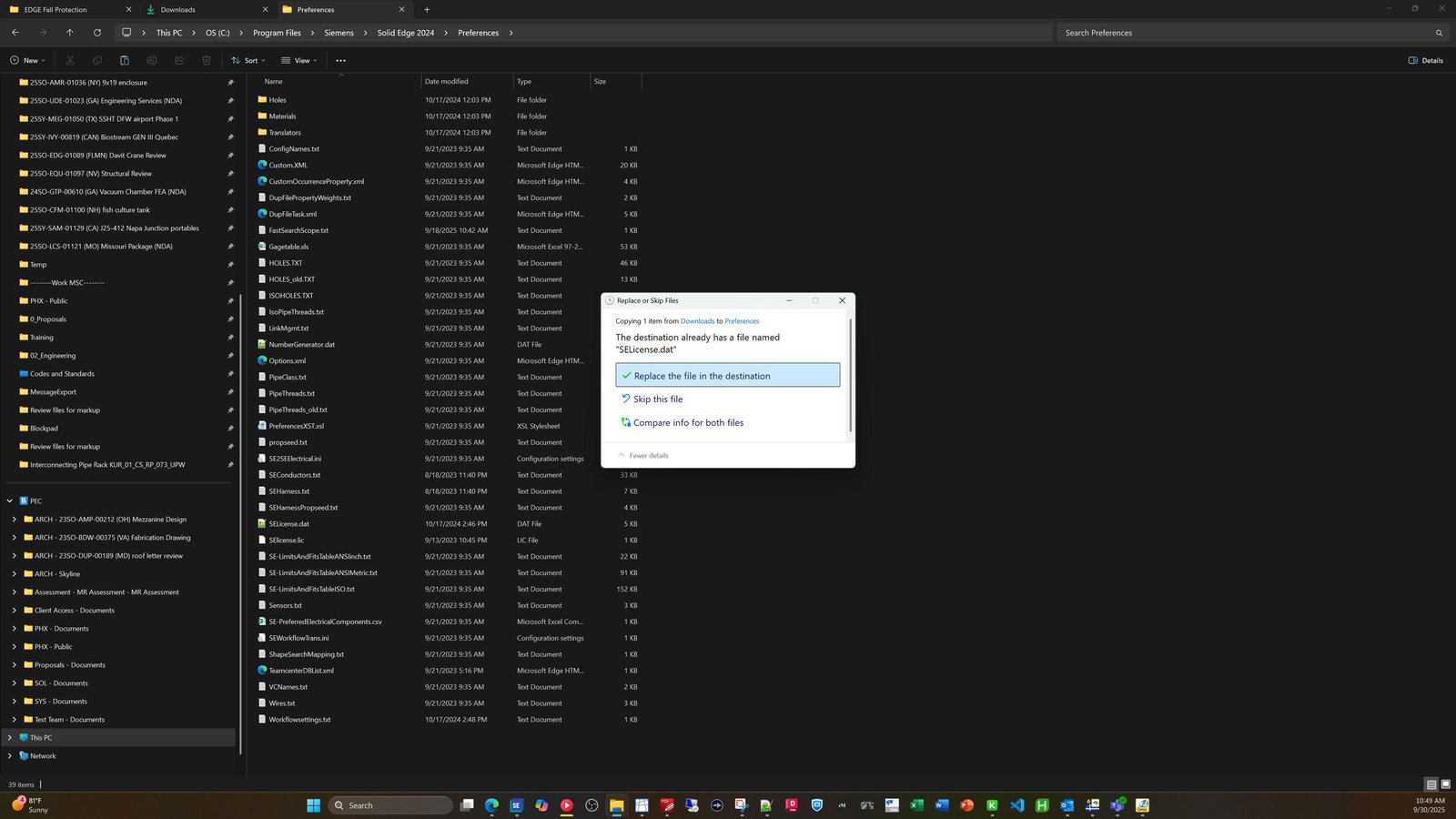Expand the This PC tree node

[x=10, y=738]
